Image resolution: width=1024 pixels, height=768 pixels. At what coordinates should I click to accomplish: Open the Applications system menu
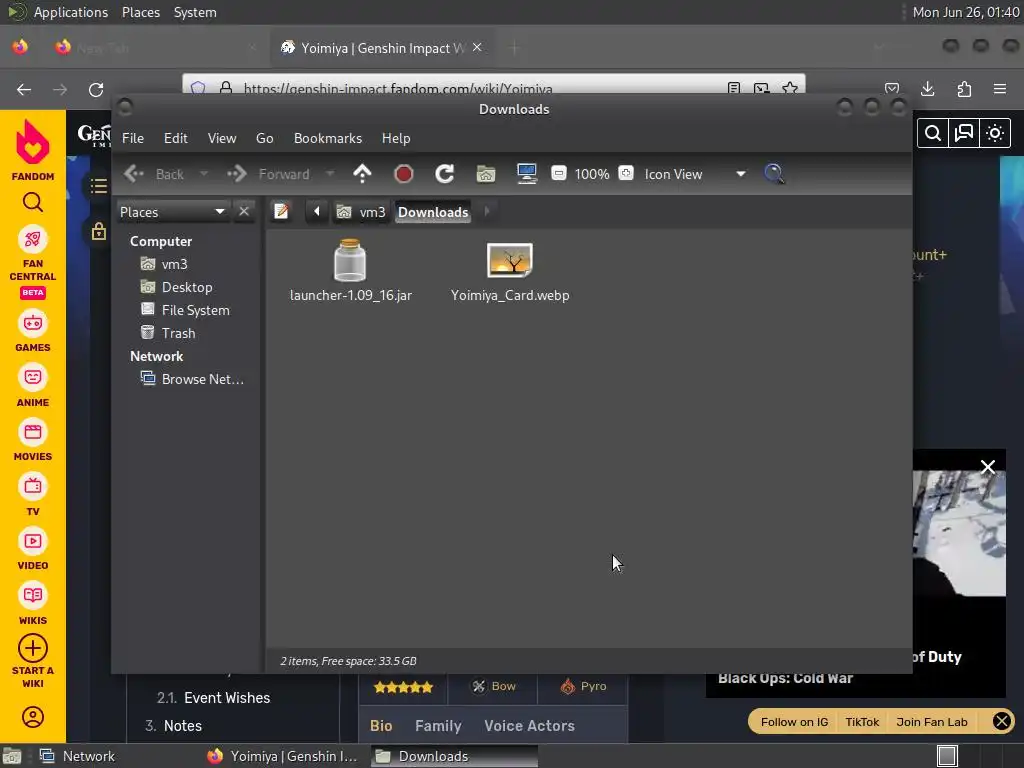[x=71, y=12]
